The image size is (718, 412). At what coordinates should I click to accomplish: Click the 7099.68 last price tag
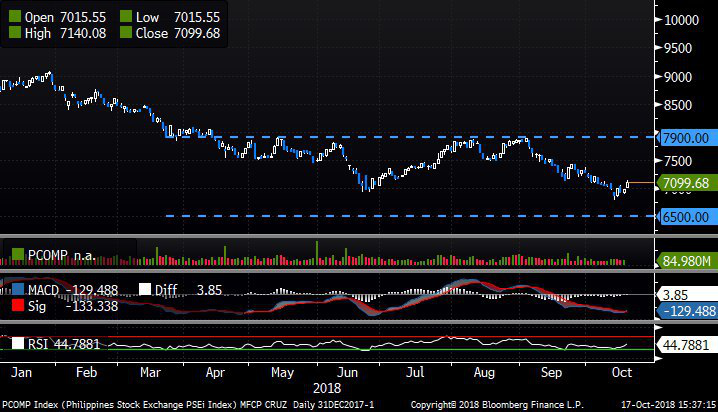point(684,183)
